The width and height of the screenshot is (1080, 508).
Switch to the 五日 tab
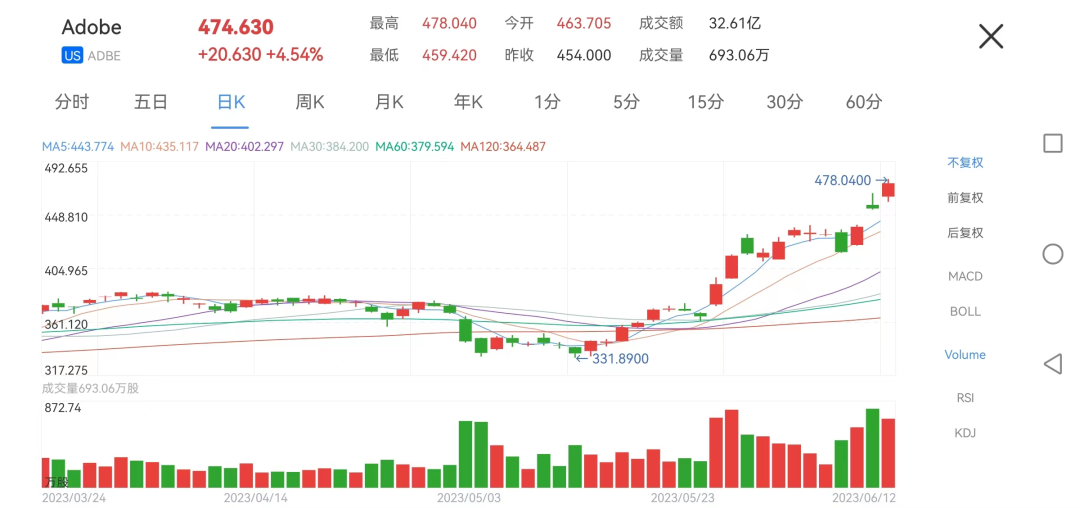151,103
